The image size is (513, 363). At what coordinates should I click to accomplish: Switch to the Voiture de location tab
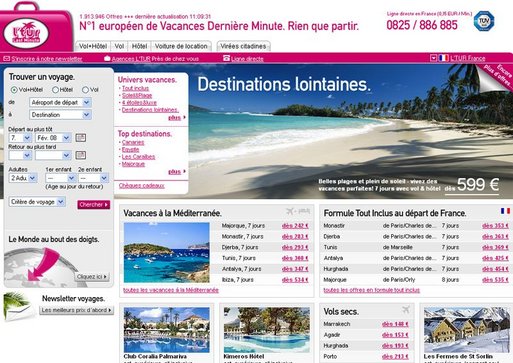(181, 46)
